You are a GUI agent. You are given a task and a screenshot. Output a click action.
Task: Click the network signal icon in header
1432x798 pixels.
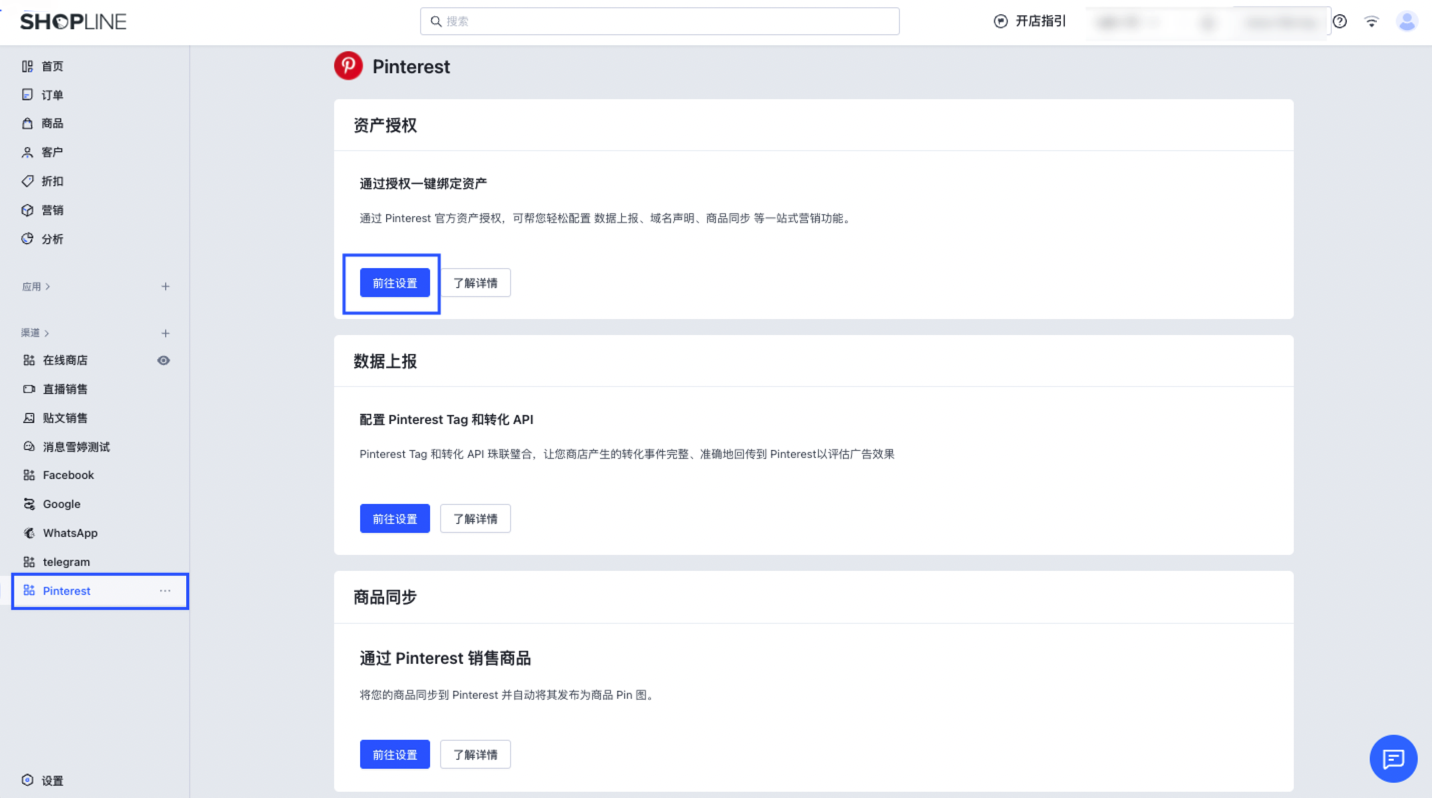[1372, 21]
